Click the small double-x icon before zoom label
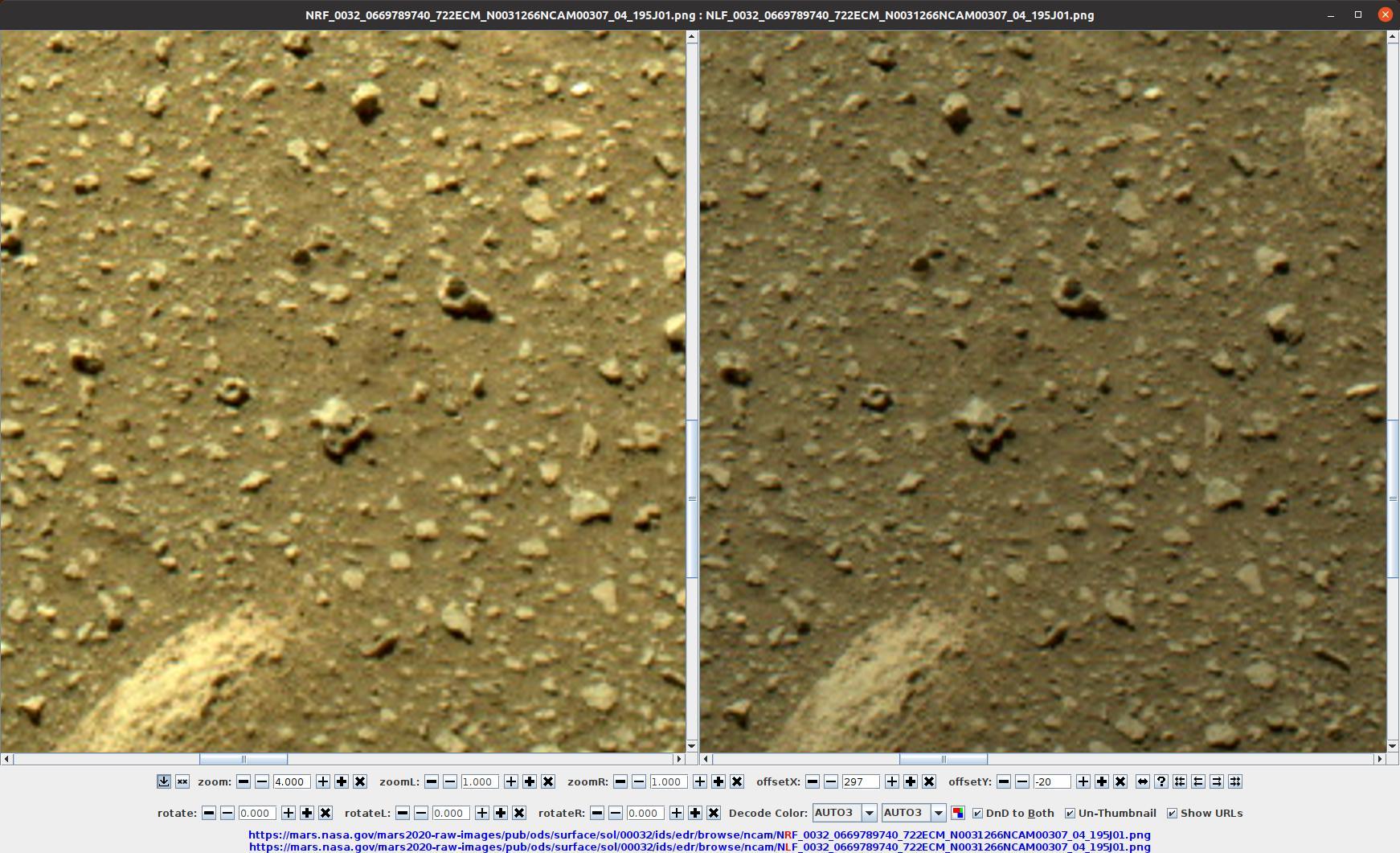 coord(182,781)
